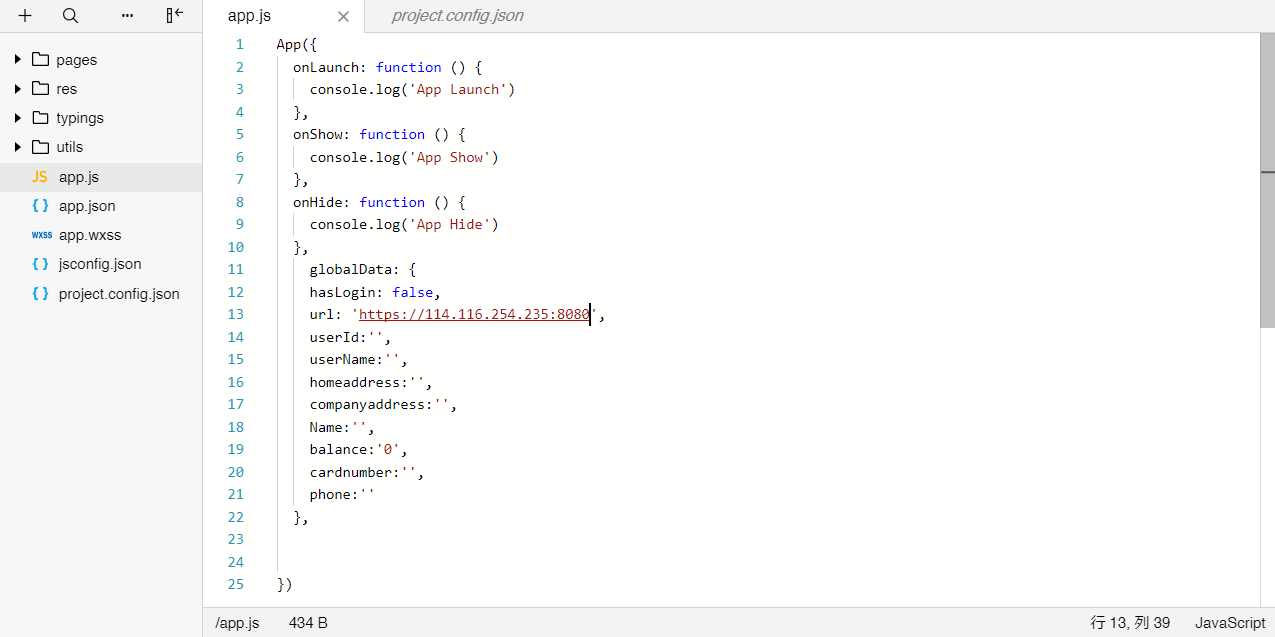Collapse the file tree sidebar panel
Screen dimensions: 1275x637
pyautogui.click(x=175, y=16)
